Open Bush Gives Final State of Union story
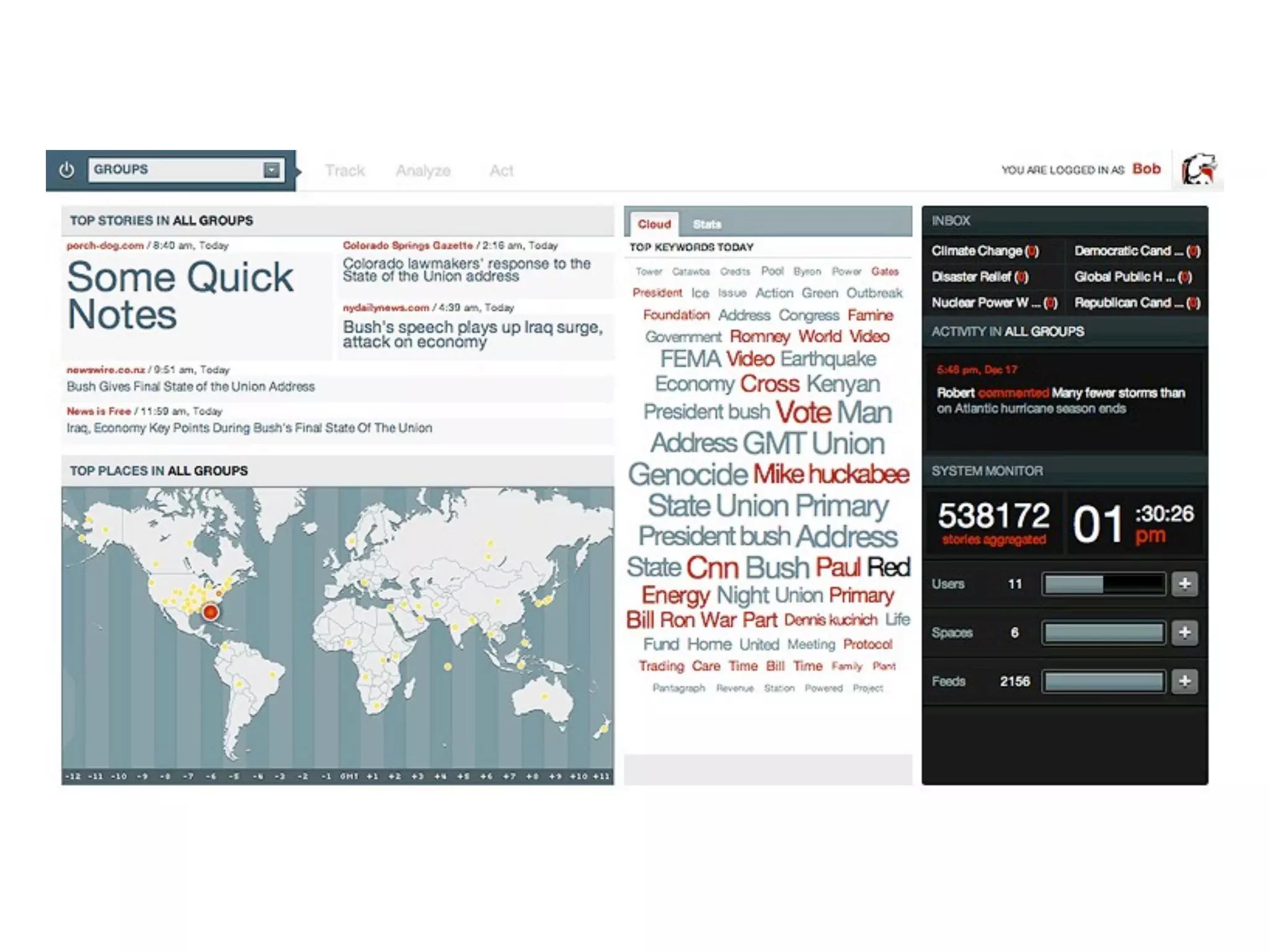 [x=191, y=387]
